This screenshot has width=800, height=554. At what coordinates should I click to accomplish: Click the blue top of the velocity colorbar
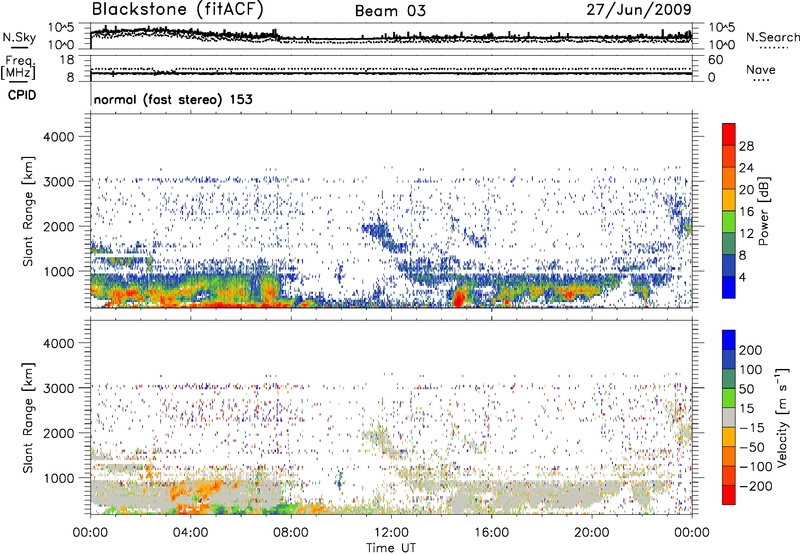tap(729, 340)
